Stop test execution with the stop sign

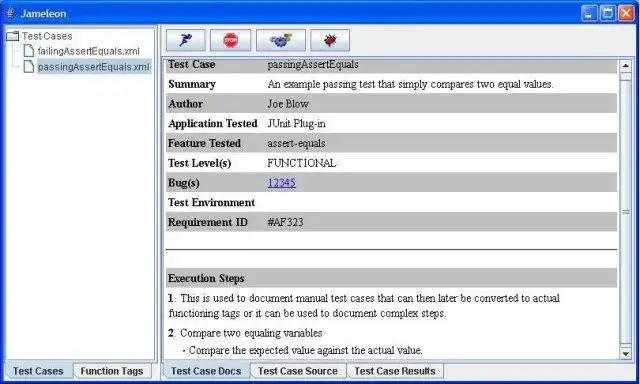231,40
